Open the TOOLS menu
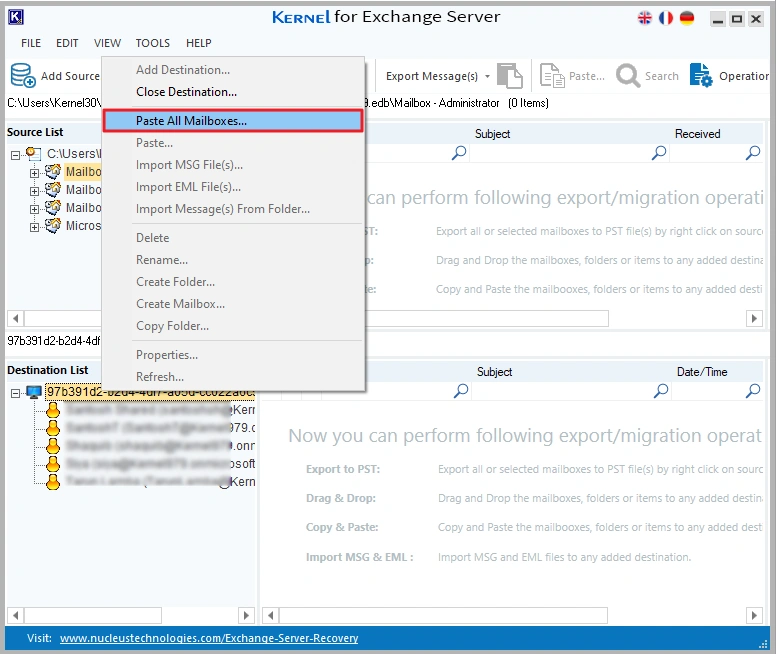The width and height of the screenshot is (776, 654). point(152,43)
